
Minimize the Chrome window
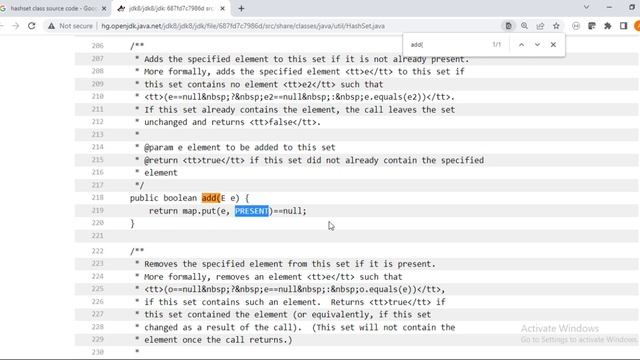coord(609,7)
